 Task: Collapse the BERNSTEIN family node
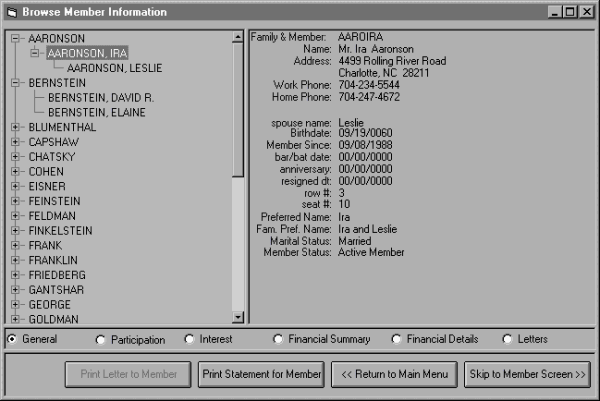(x=15, y=83)
